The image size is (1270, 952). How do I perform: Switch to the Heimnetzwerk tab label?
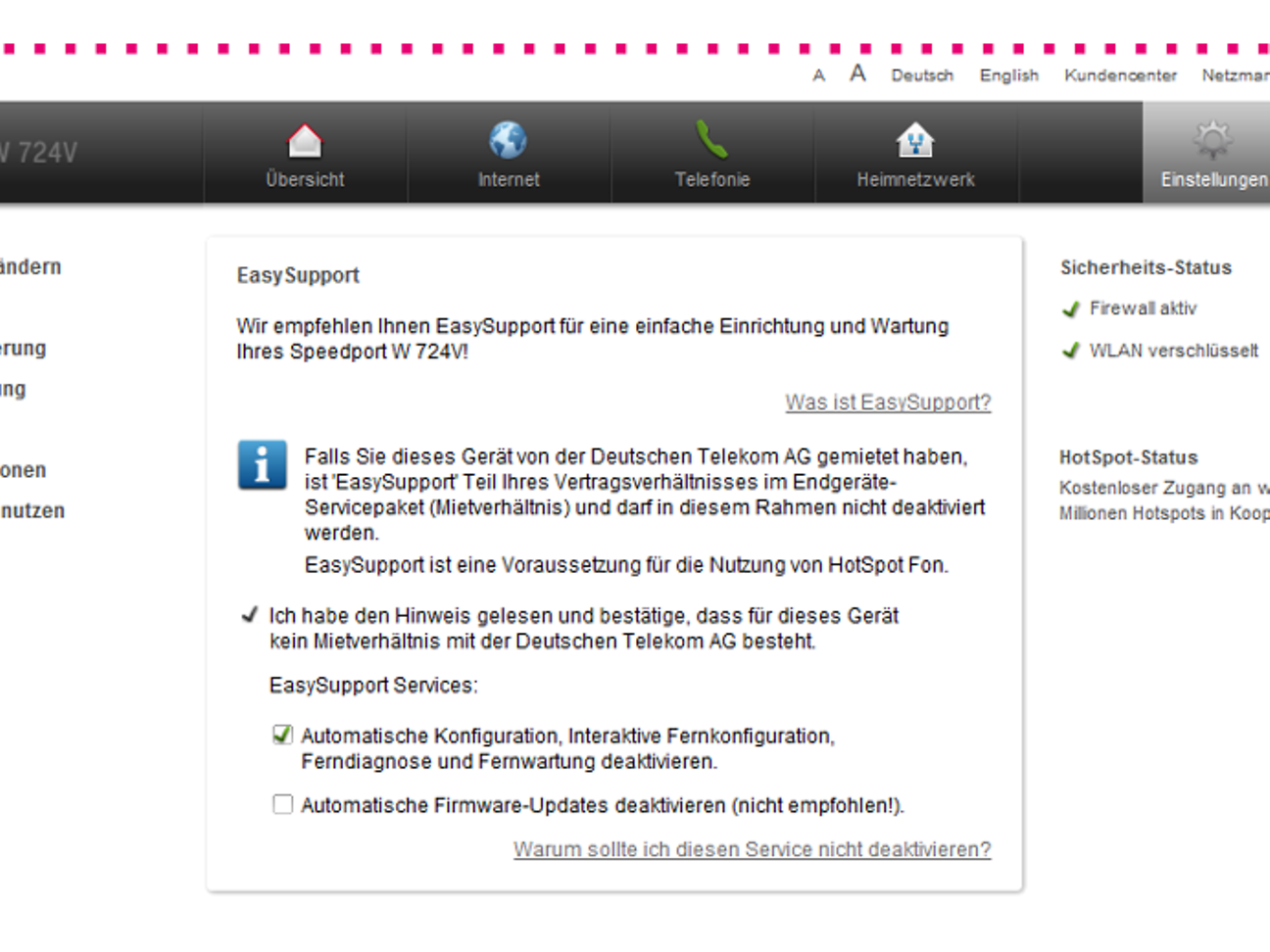click(915, 179)
